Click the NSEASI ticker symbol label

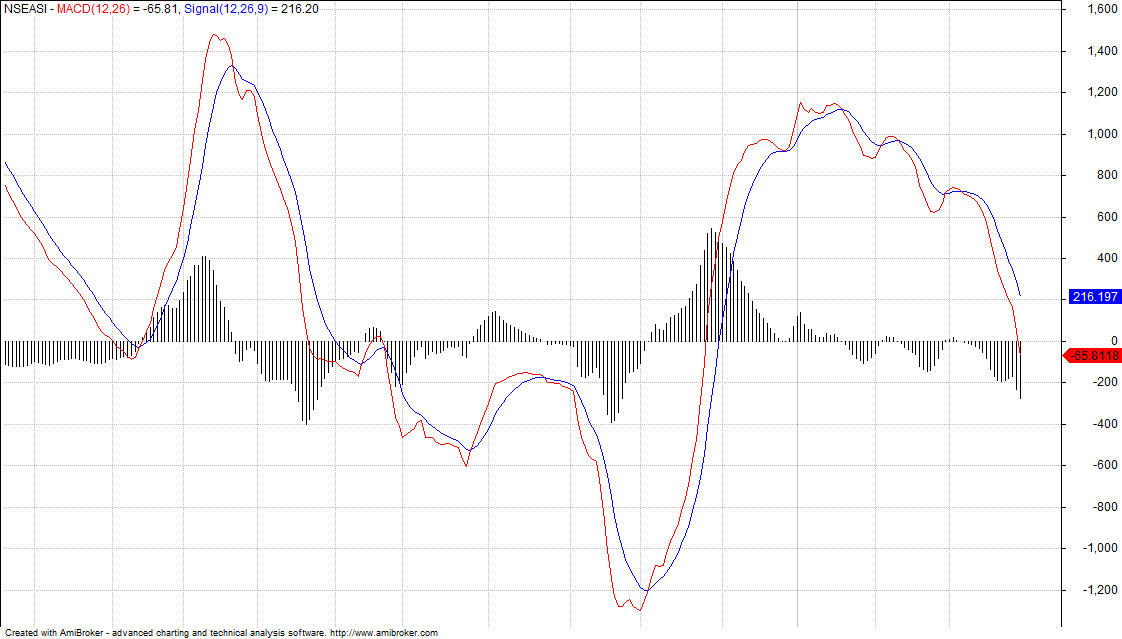(25, 8)
